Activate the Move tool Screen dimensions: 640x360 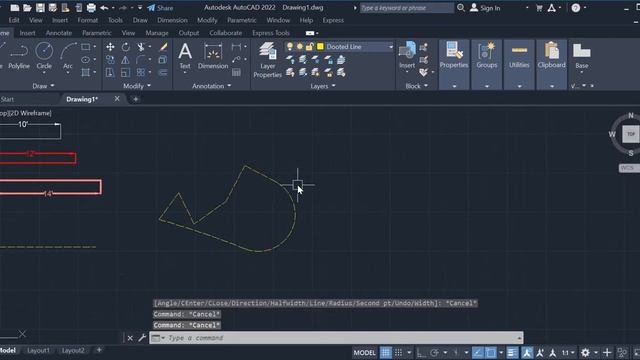110,47
